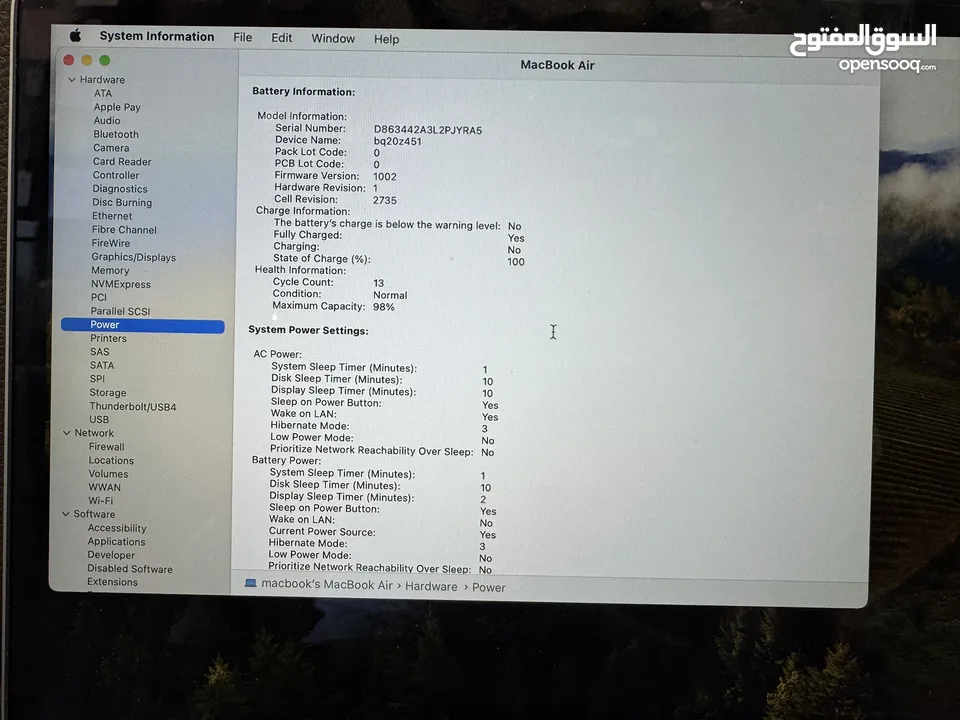Open the File menu
This screenshot has height=720, width=960.
242,37
